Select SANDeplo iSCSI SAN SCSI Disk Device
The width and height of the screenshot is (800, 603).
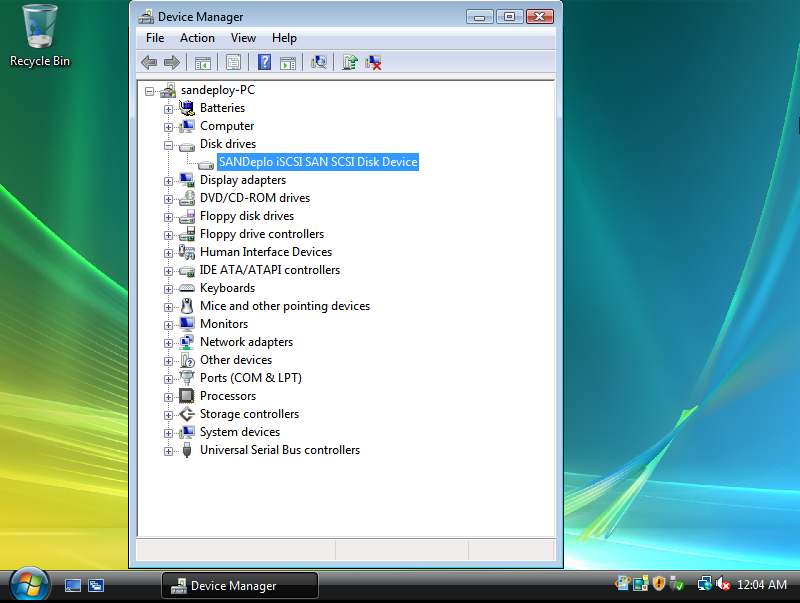click(x=318, y=162)
